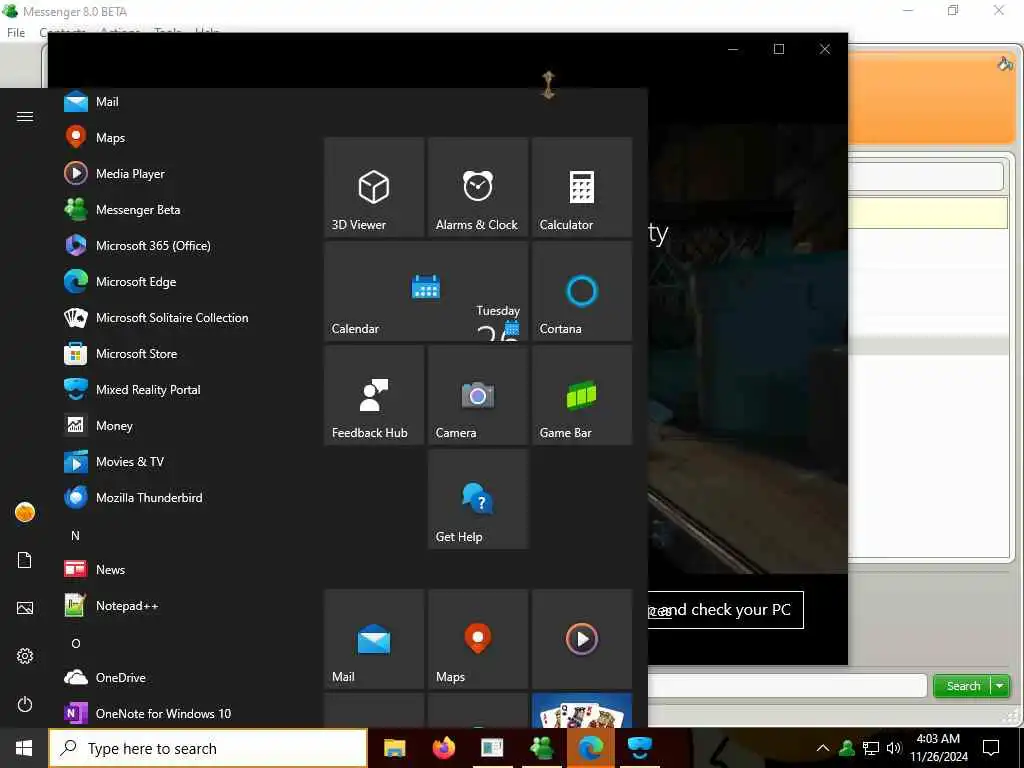Open the user account icon in the Start sidebar
The image size is (1024, 768).
point(25,512)
